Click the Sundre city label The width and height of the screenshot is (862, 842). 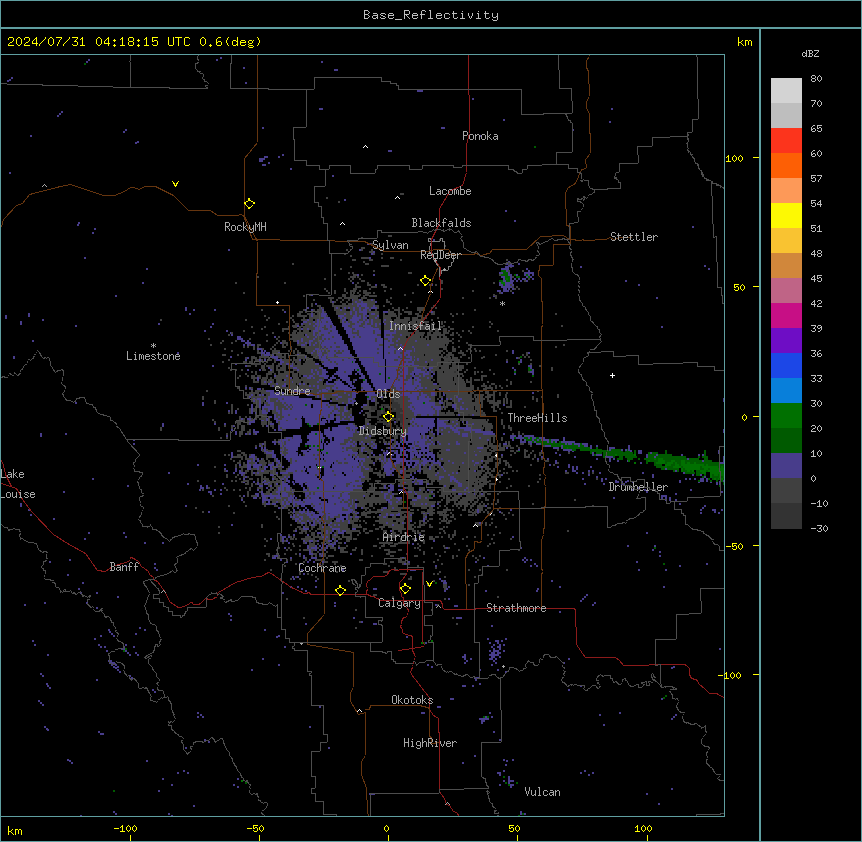pos(292,391)
